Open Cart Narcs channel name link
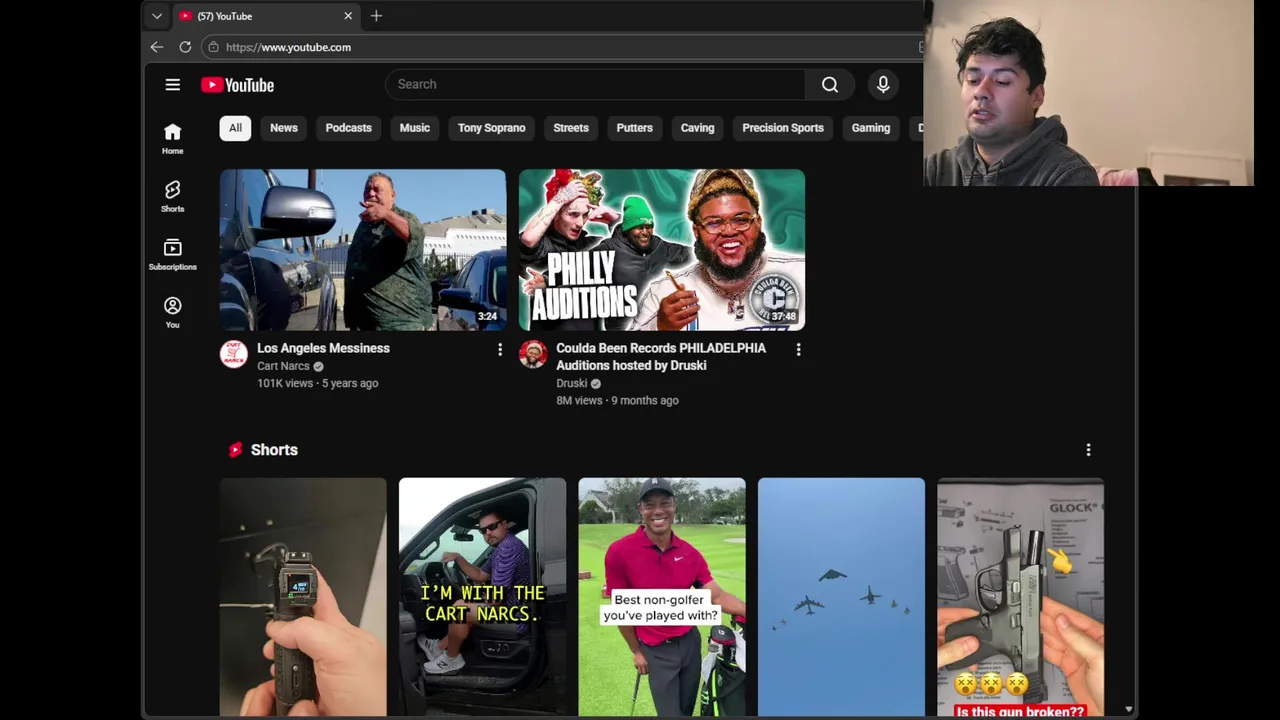 pos(283,366)
